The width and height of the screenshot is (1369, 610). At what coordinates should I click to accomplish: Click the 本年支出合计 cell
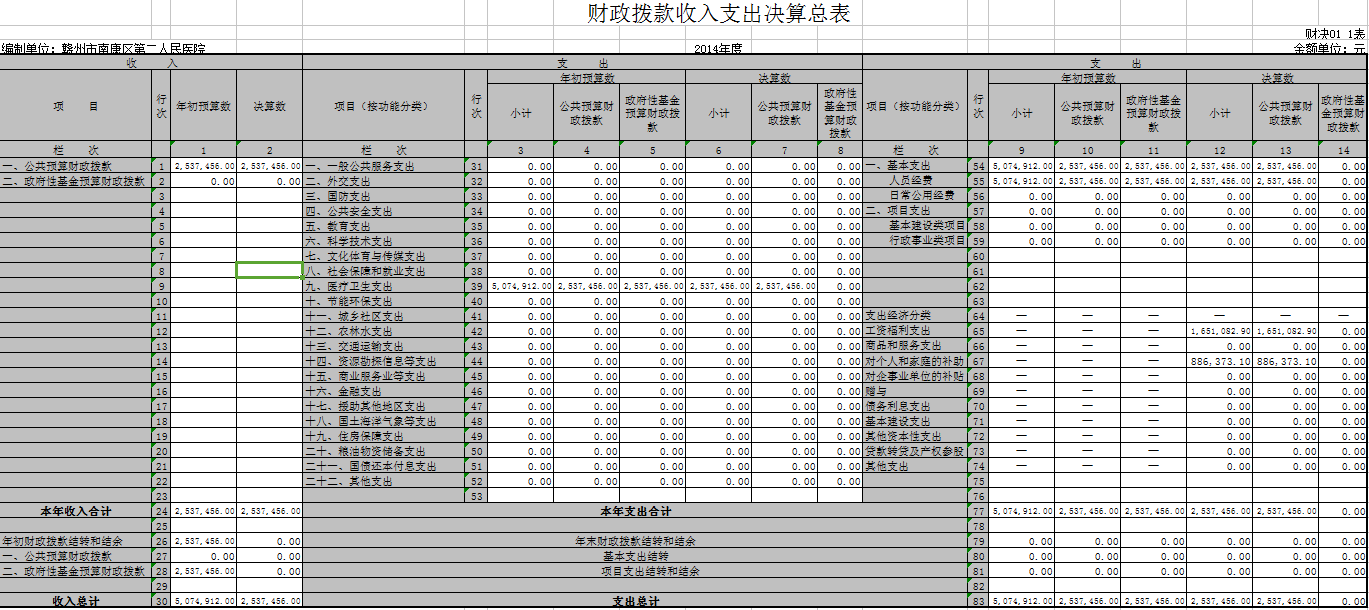pyautogui.click(x=635, y=512)
